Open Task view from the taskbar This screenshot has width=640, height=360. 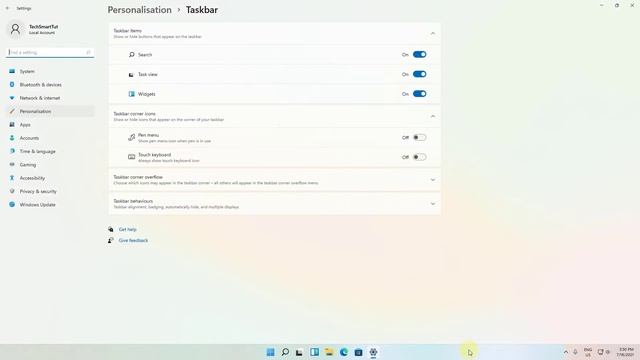tap(300, 352)
